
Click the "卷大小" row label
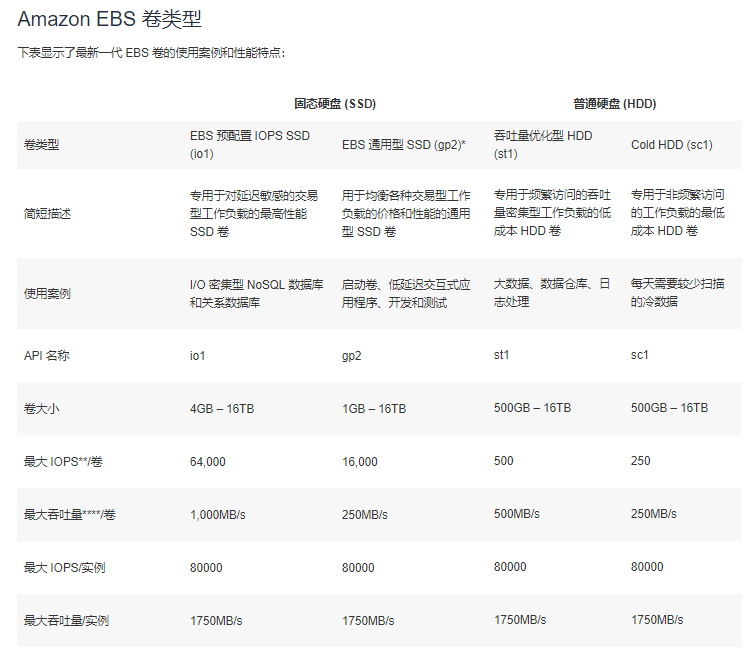pos(41,409)
